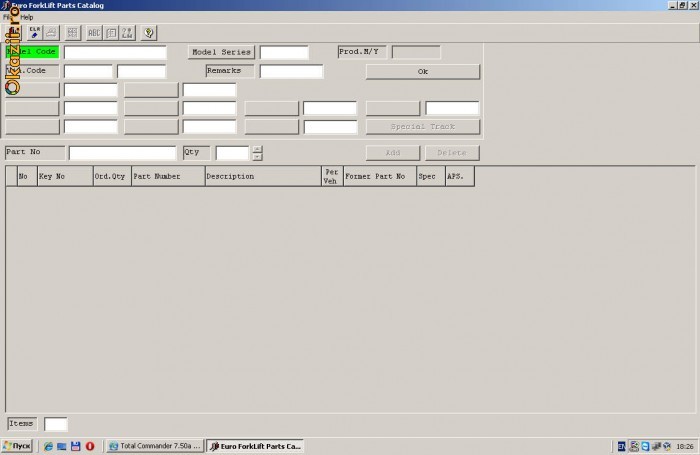Click Euro ForkLift Parts Catalog taskbar button
Viewport: 700px width, 455px height.
[255, 446]
